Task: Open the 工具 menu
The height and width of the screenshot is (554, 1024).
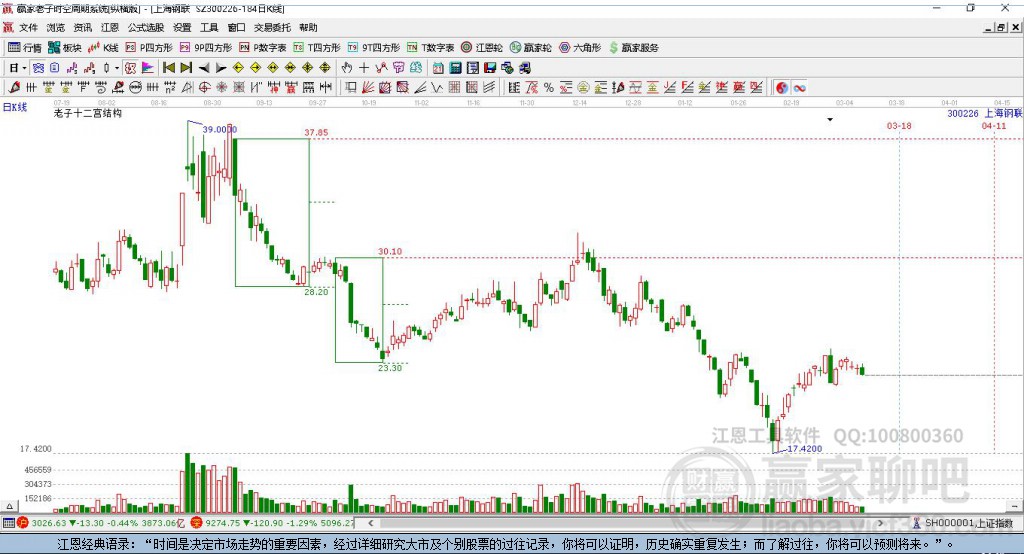Action: (x=209, y=27)
